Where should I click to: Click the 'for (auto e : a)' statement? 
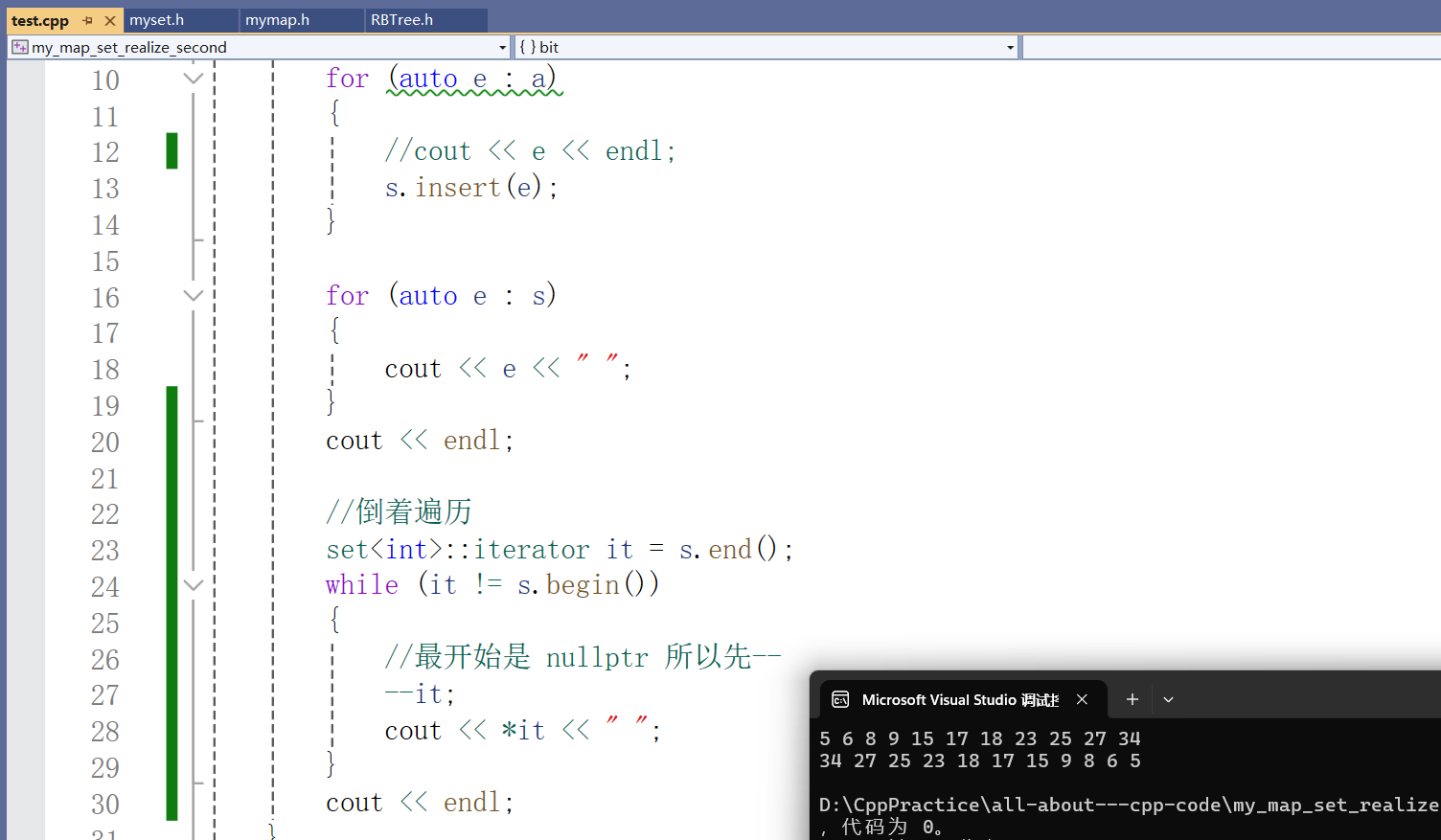pos(441,79)
